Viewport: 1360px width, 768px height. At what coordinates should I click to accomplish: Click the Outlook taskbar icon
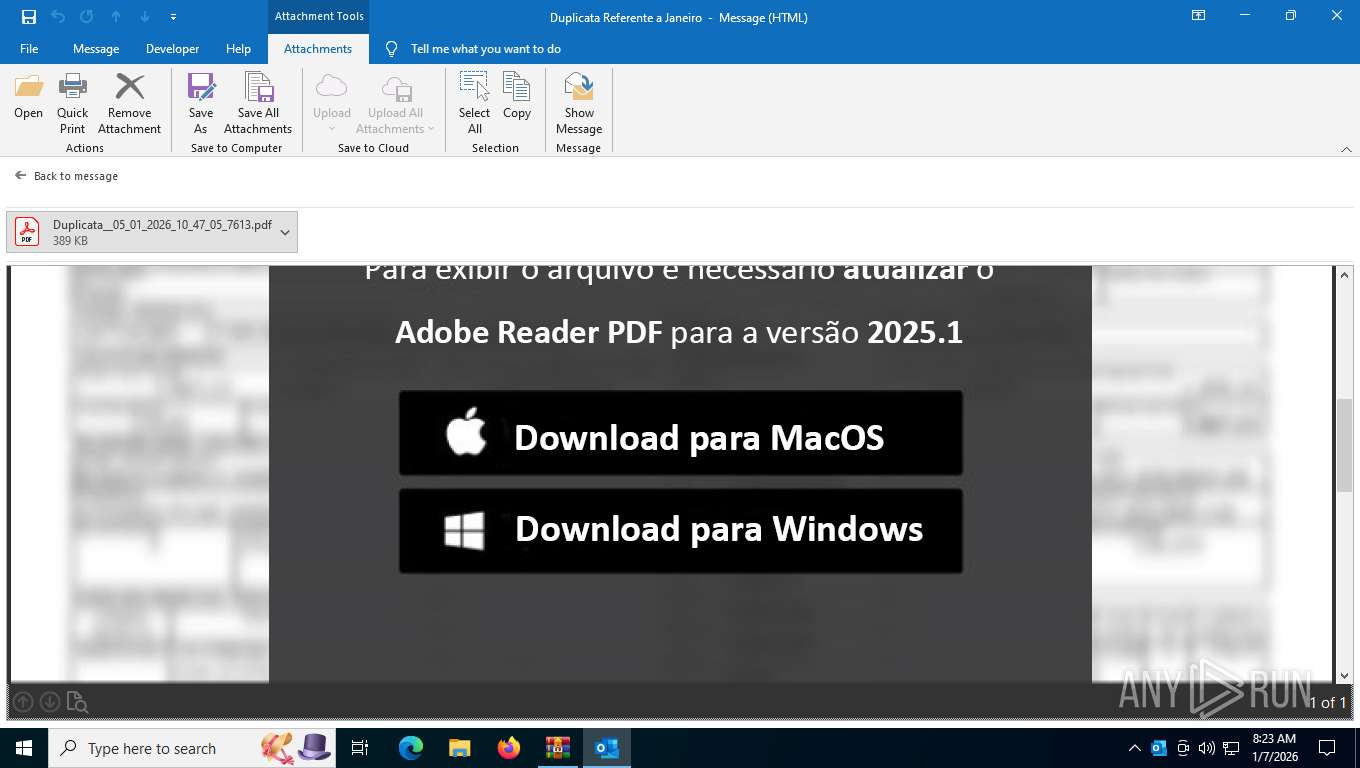point(607,748)
